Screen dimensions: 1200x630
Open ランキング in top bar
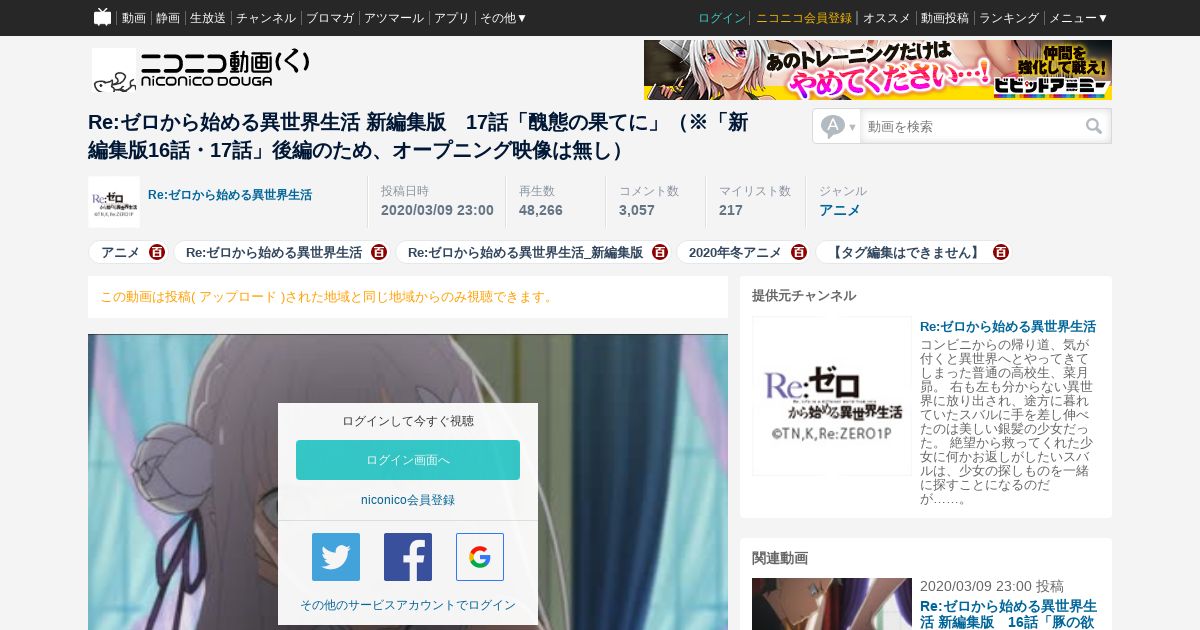1009,18
